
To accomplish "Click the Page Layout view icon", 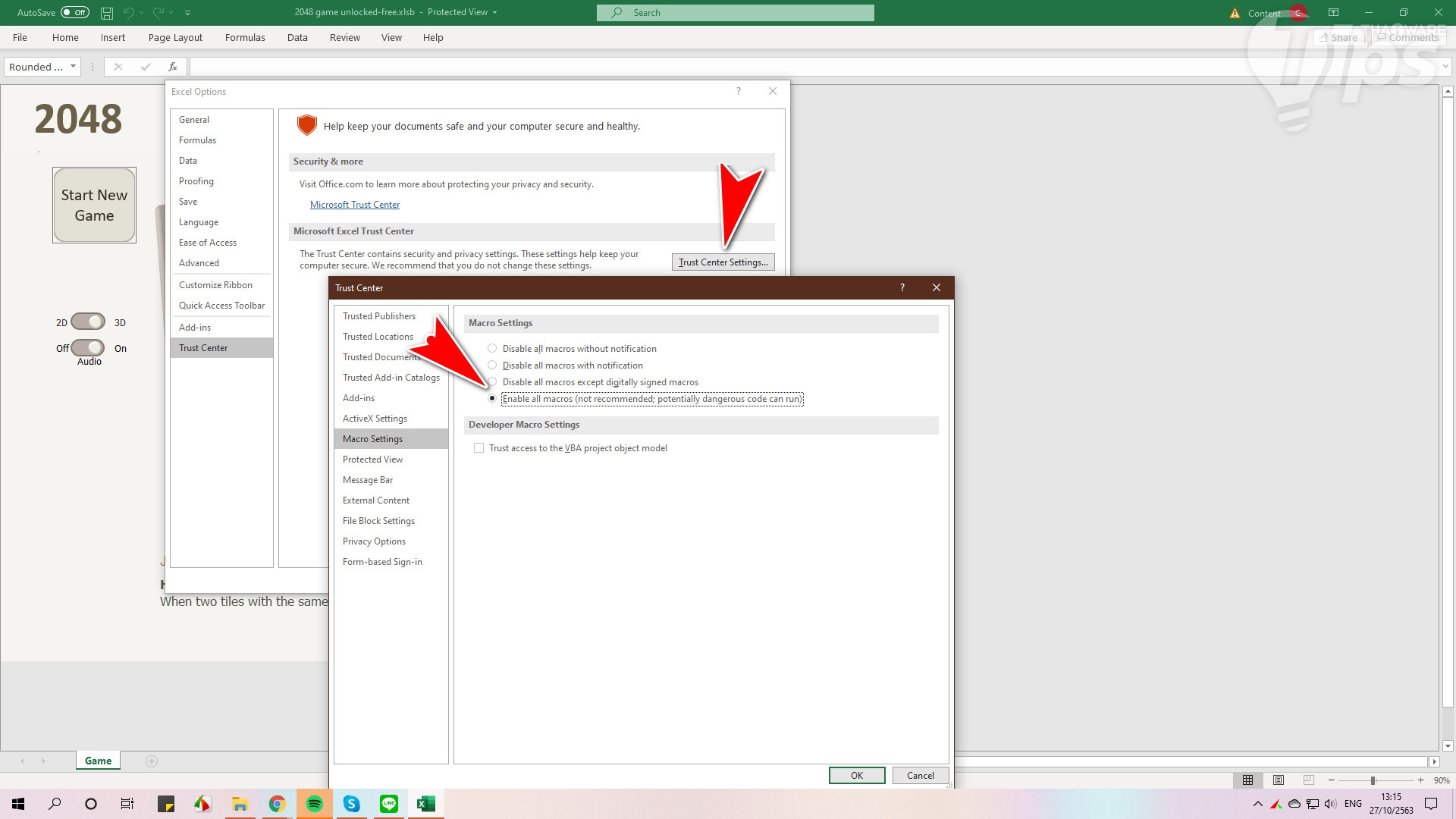I will (x=1278, y=780).
